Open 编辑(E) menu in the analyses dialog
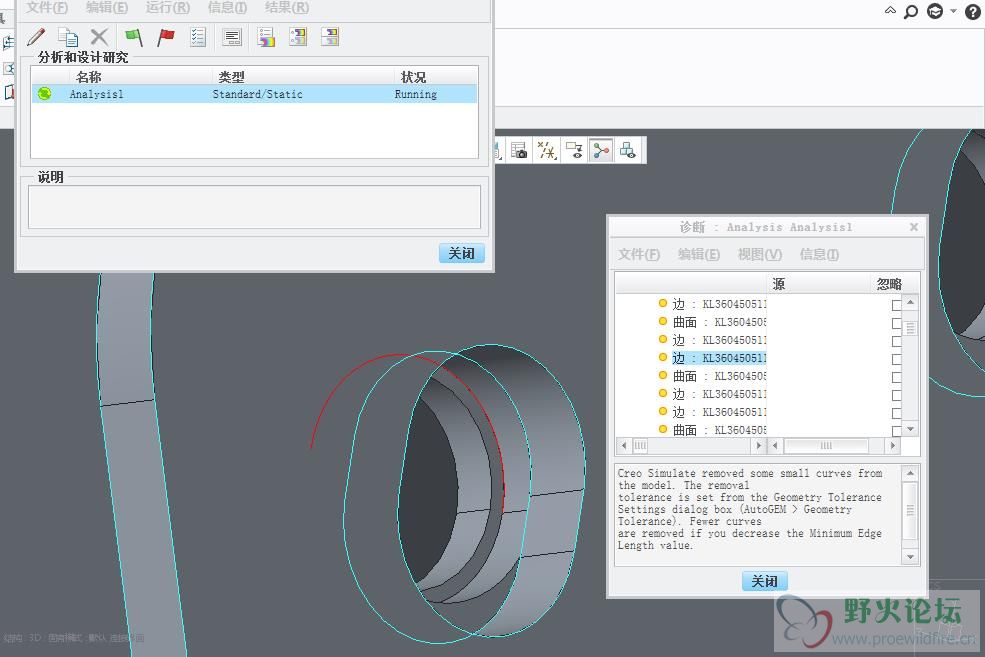The width and height of the screenshot is (985, 657). tap(107, 8)
